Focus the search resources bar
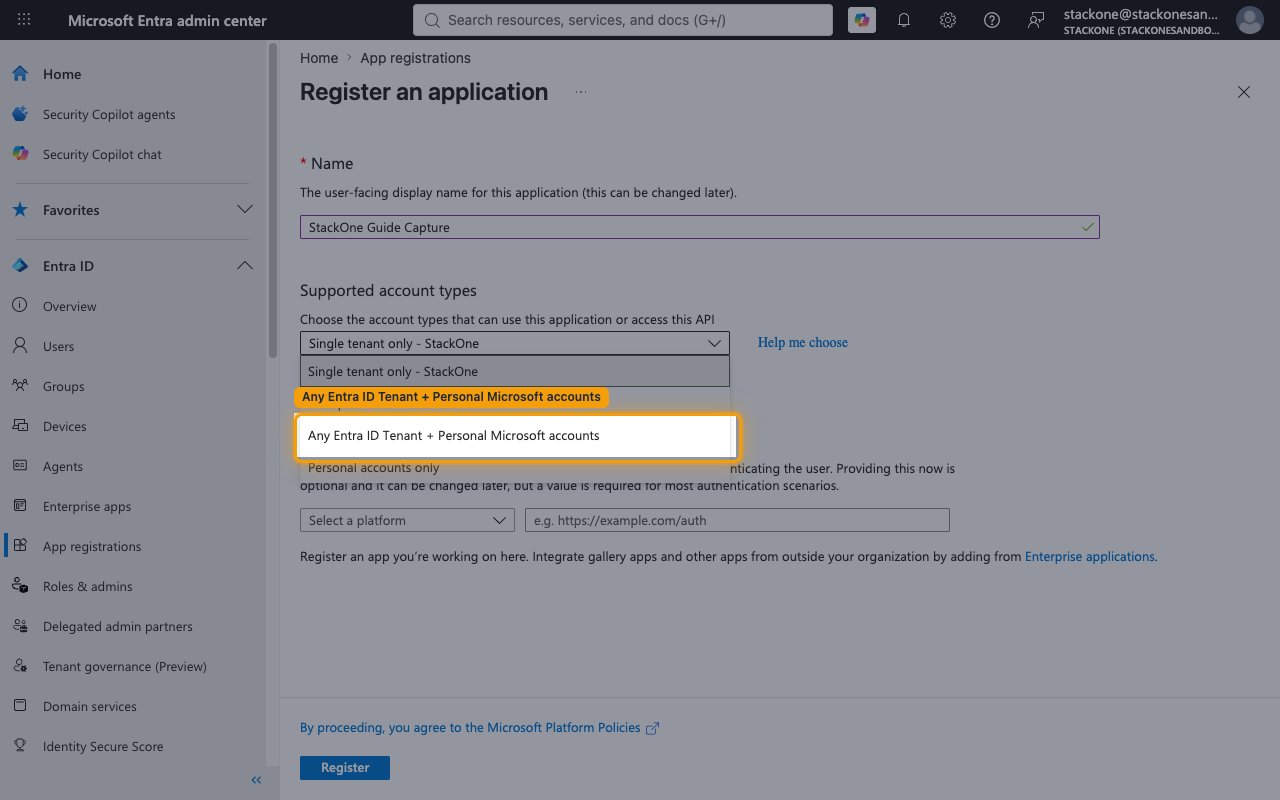Viewport: 1280px width, 800px height. (x=622, y=20)
